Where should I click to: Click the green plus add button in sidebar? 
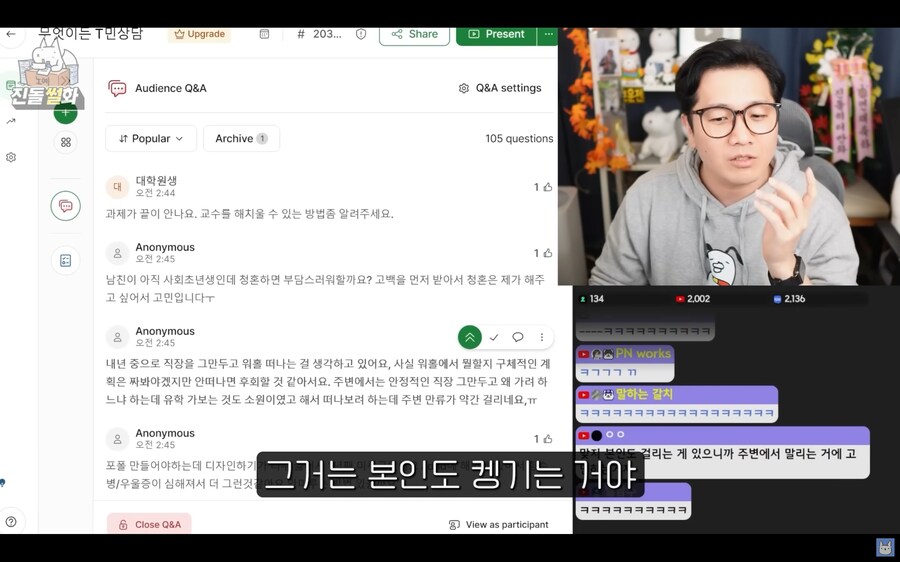(65, 112)
